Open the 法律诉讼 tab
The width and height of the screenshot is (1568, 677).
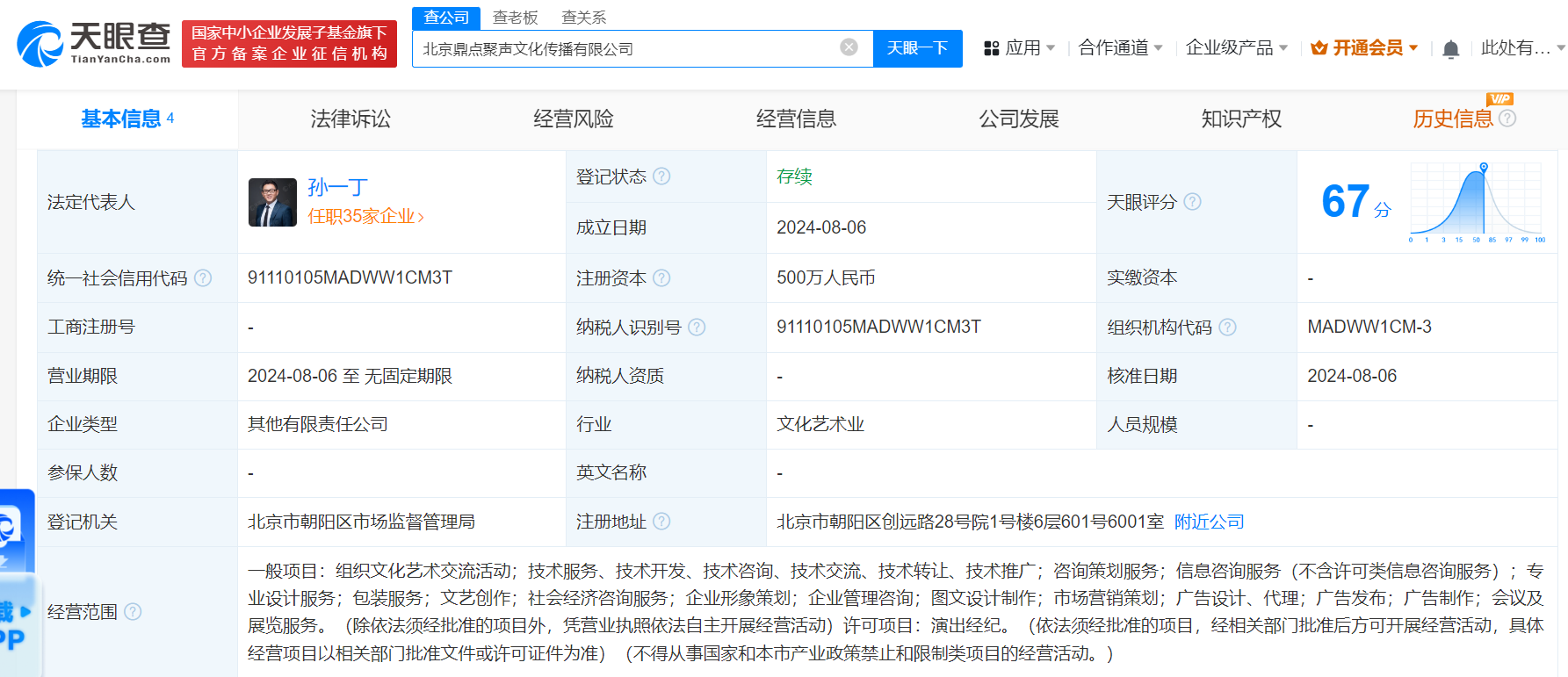coord(350,119)
